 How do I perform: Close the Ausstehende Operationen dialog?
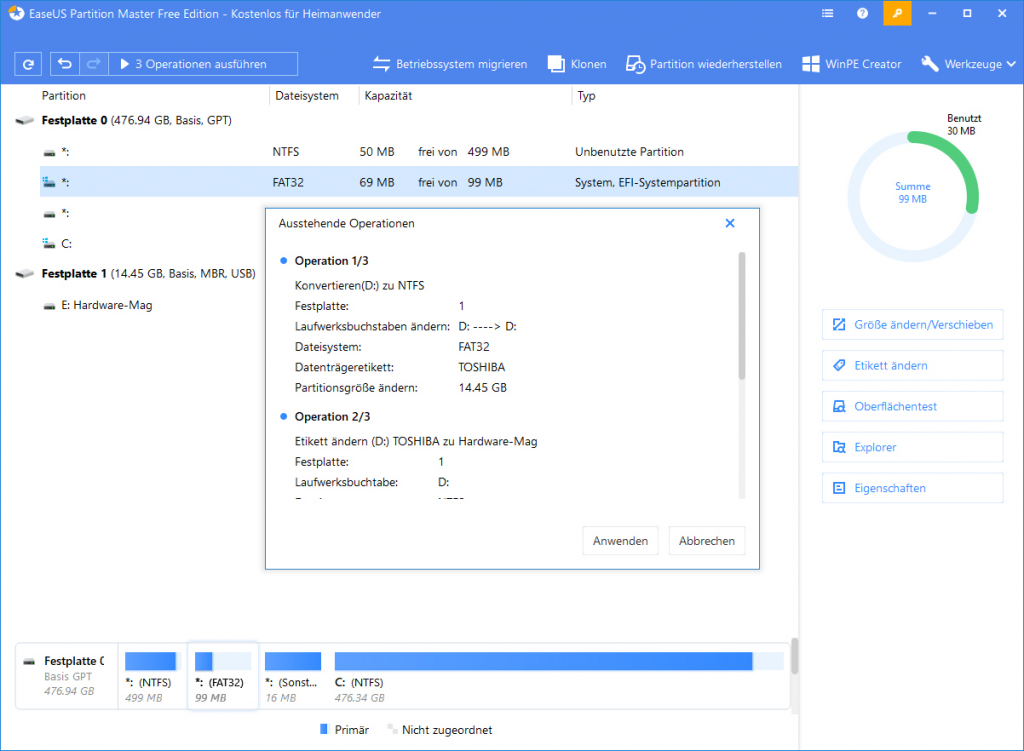[x=729, y=222]
